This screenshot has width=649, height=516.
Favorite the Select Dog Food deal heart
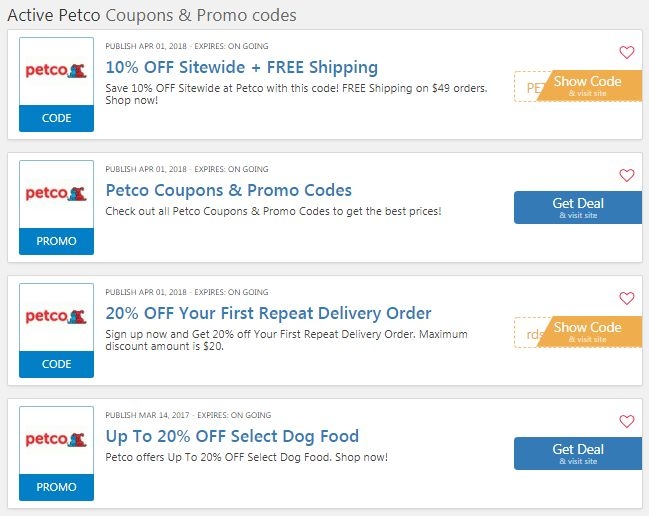(627, 421)
